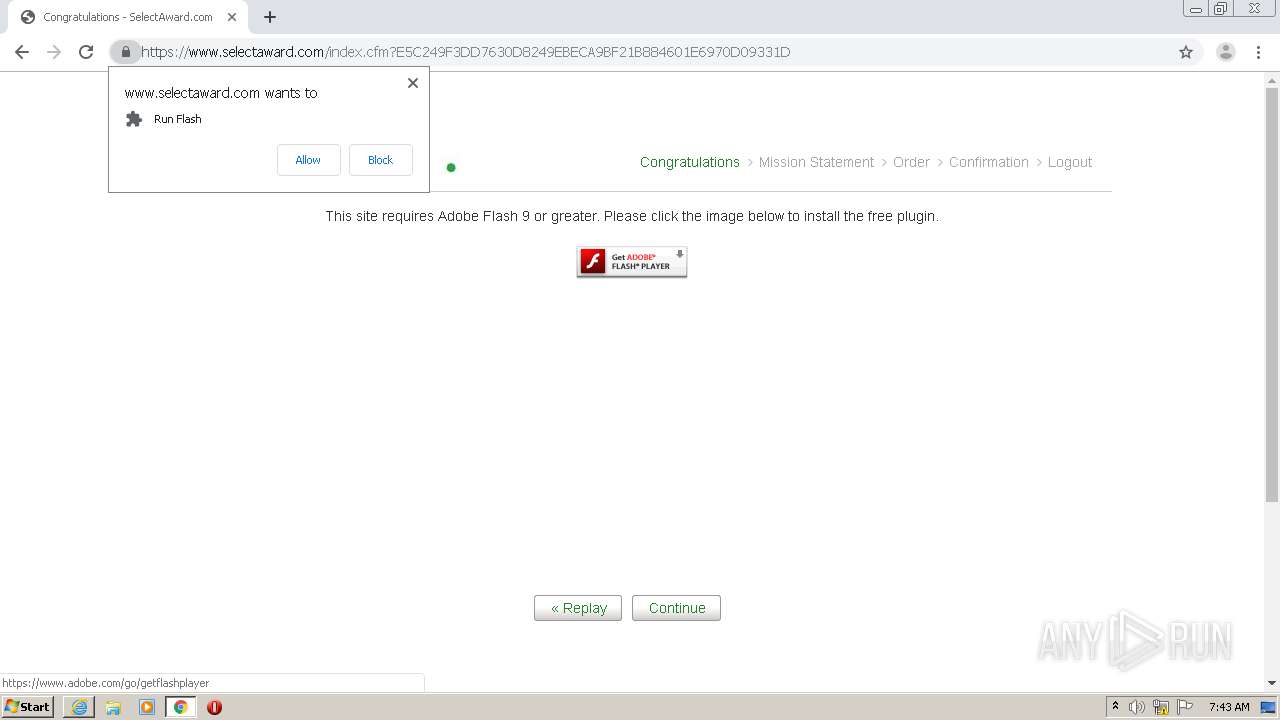The width and height of the screenshot is (1280, 720).
Task: Open the Chrome profile avatar
Action: coord(1226,52)
